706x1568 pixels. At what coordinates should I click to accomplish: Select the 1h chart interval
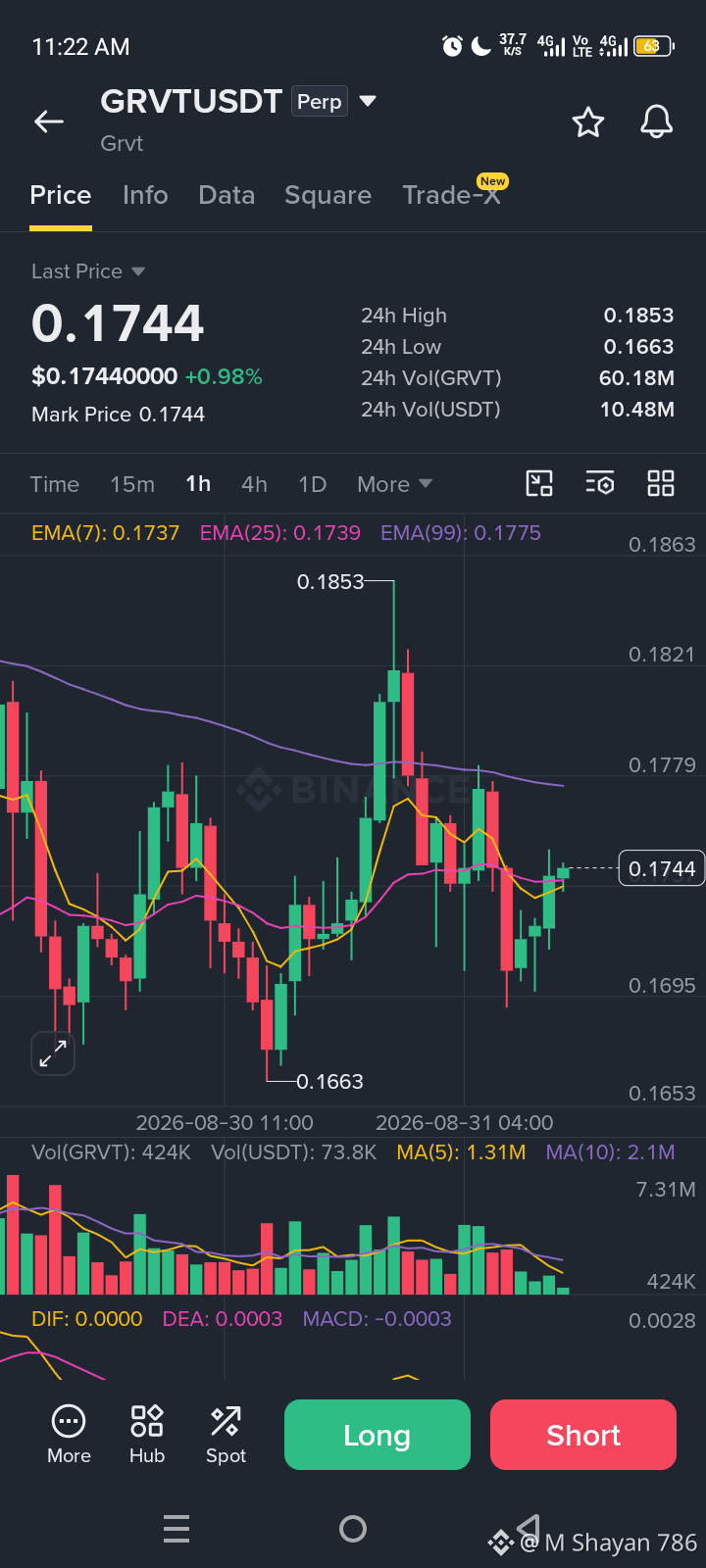[198, 484]
